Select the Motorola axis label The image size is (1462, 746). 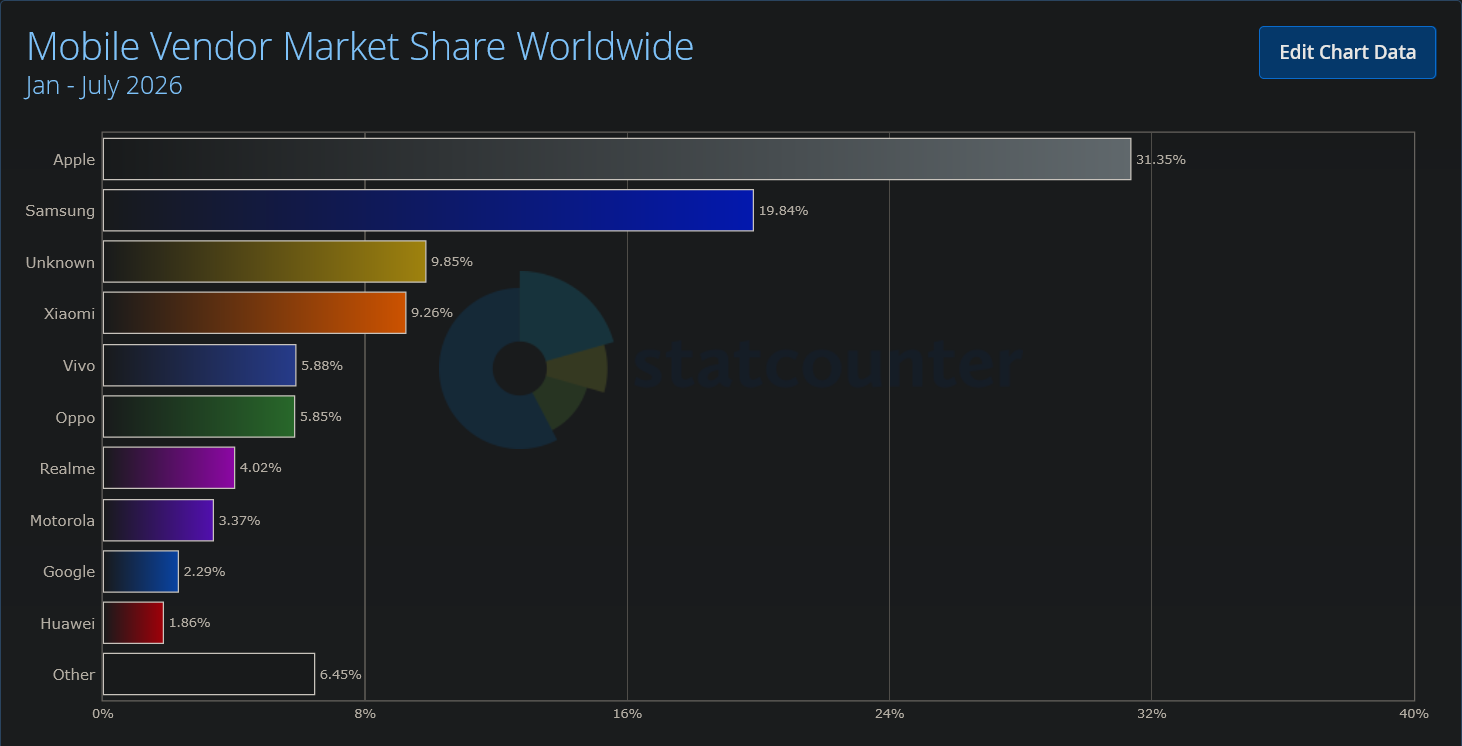[63, 521]
